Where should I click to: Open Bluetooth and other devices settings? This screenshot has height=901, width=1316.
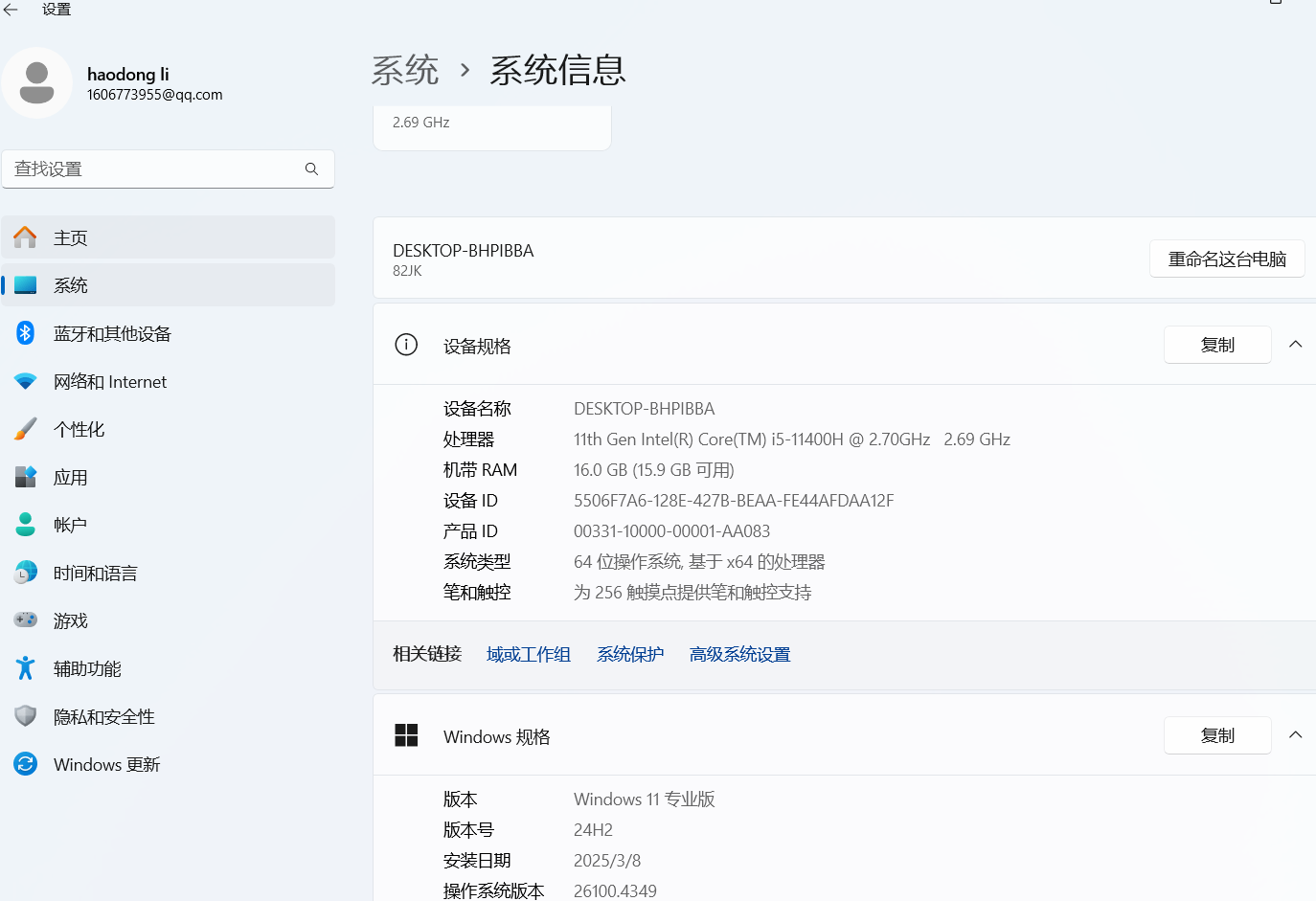pos(114,333)
